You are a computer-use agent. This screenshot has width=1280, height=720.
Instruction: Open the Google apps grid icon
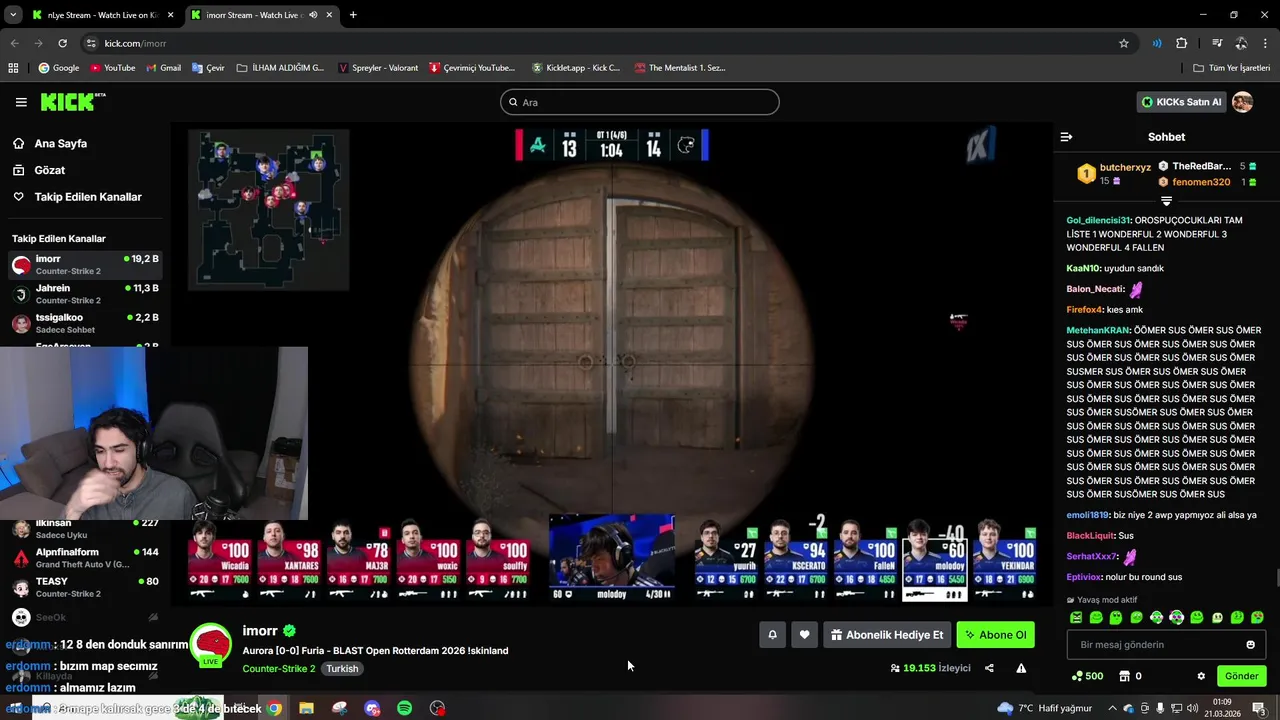click(13, 68)
